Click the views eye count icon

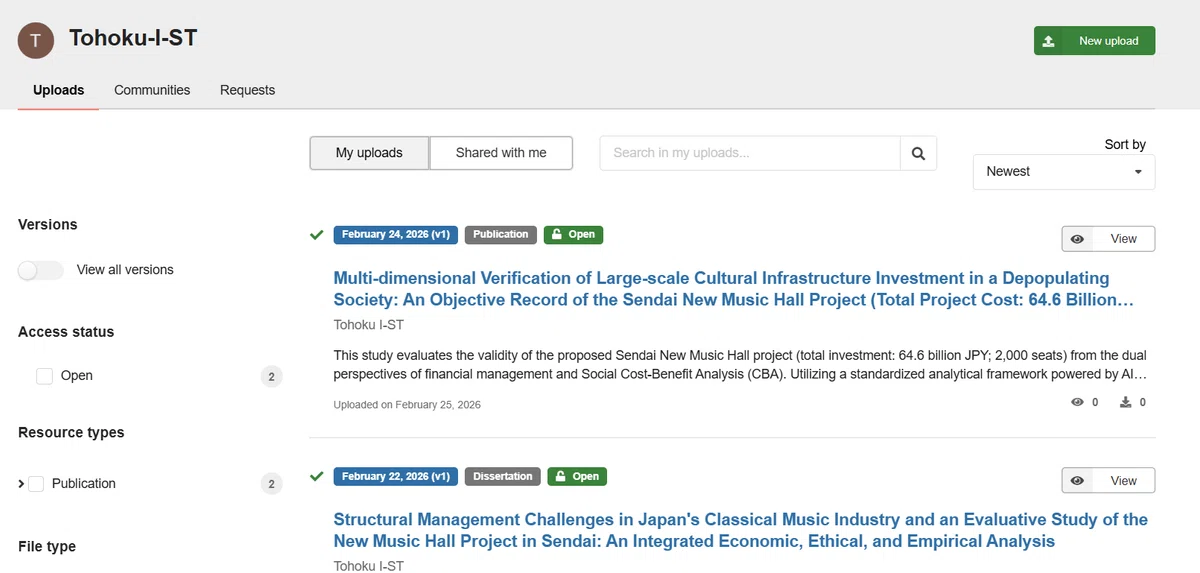pos(1078,402)
